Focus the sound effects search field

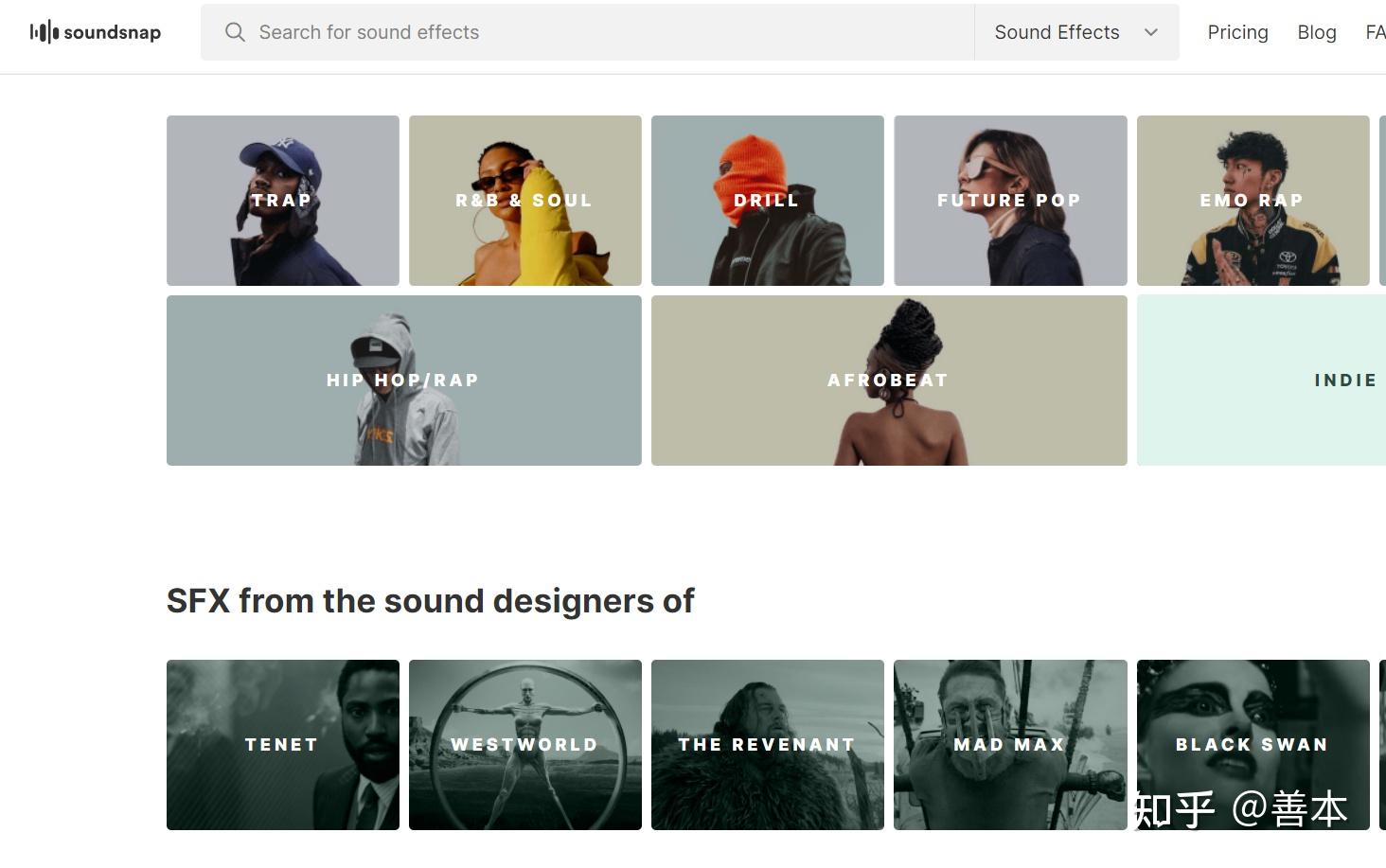[x=587, y=32]
